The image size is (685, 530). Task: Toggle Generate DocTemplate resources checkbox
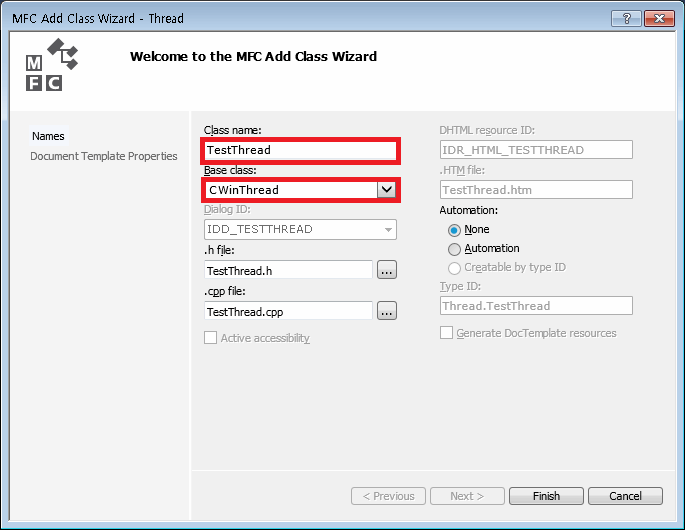(446, 333)
